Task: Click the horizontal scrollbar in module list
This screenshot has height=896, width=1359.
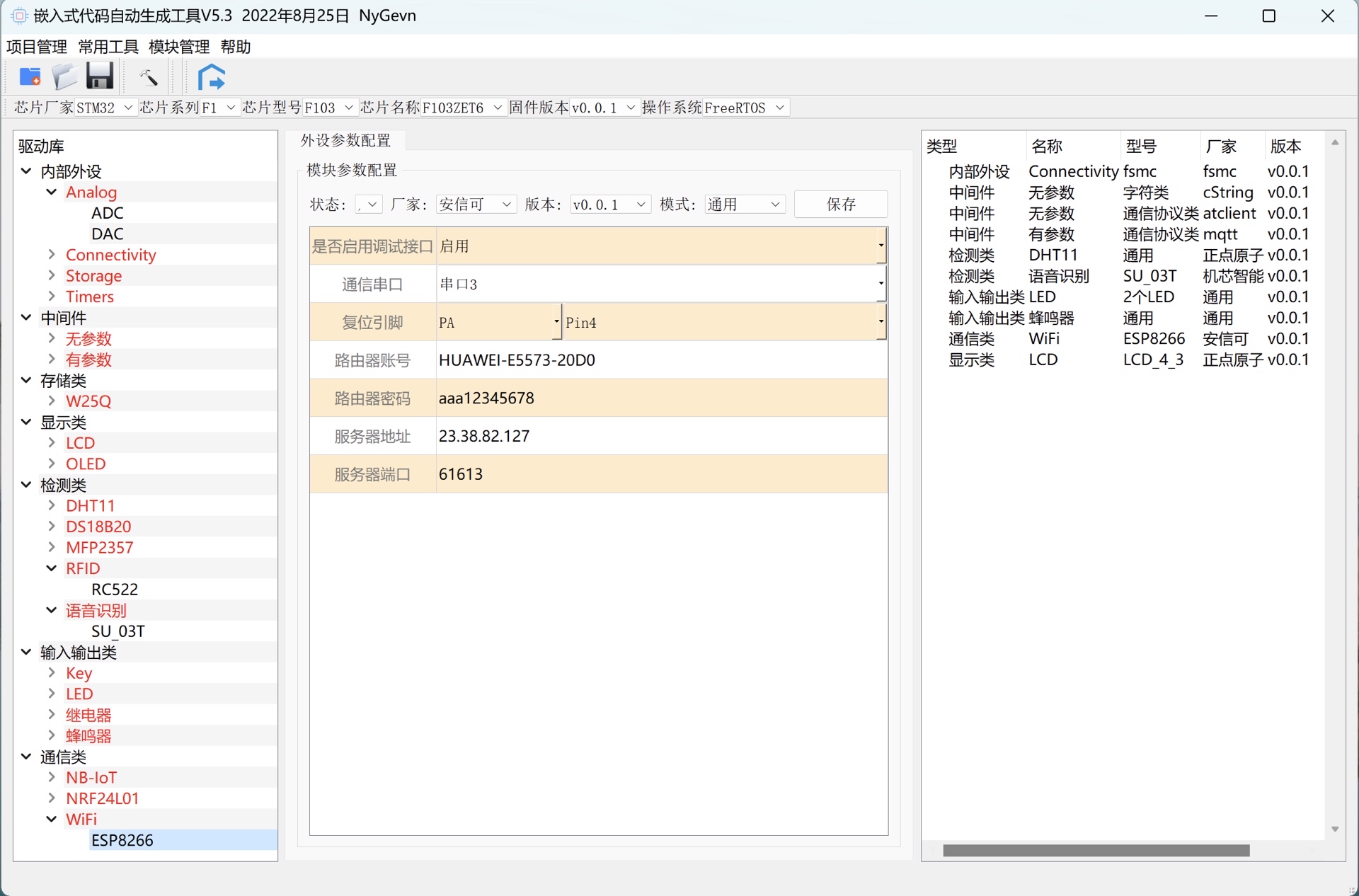Action: 1096,850
